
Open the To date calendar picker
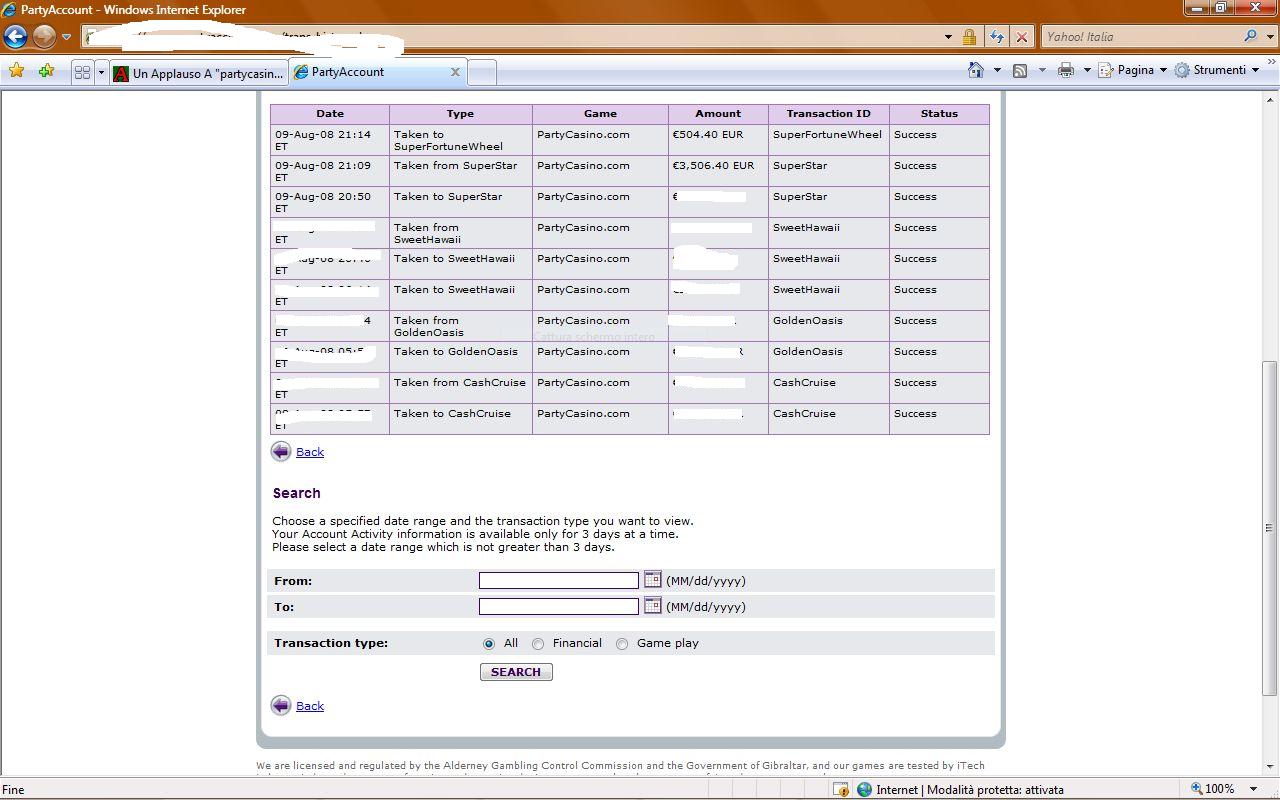click(652, 605)
